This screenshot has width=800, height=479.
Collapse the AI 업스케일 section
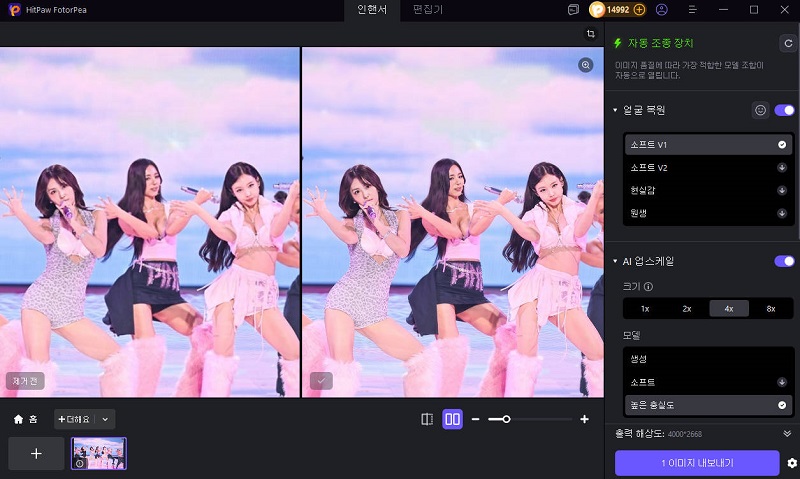[615, 261]
